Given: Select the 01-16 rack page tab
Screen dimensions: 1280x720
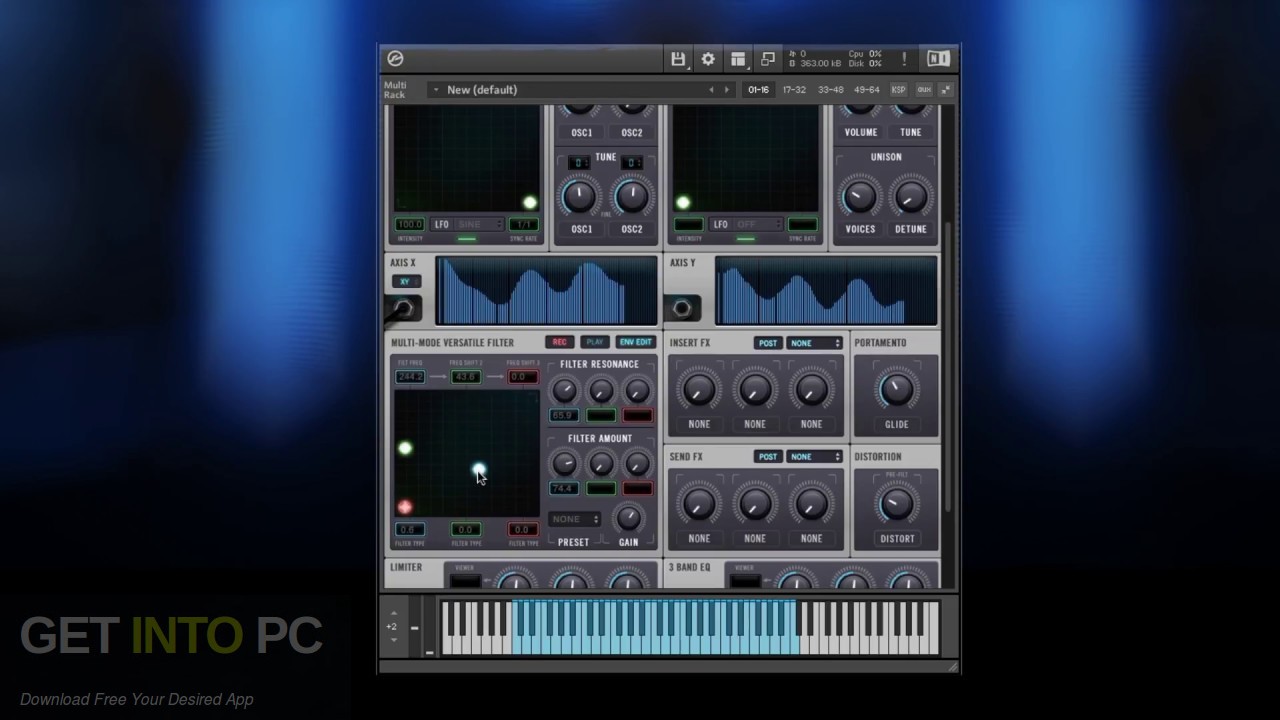Looking at the screenshot, I should (759, 90).
